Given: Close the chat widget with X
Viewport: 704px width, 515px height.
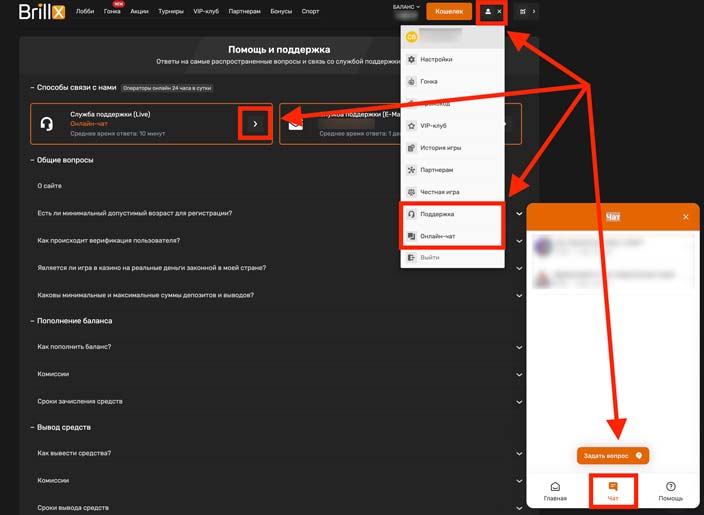Looking at the screenshot, I should 685,217.
